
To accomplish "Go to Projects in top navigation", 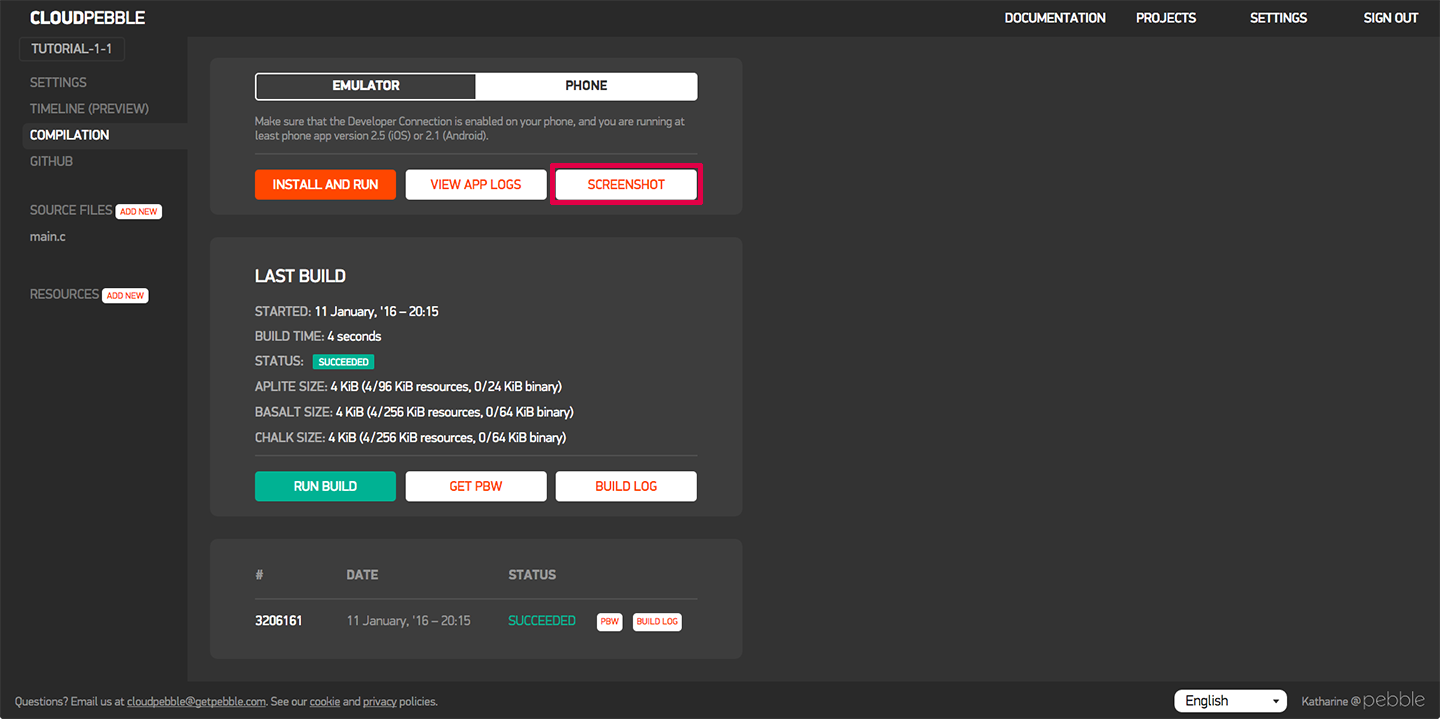I will click(x=1166, y=18).
